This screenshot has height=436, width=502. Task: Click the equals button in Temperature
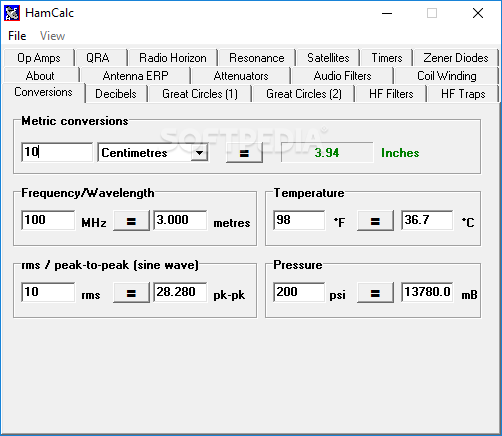[x=375, y=221]
